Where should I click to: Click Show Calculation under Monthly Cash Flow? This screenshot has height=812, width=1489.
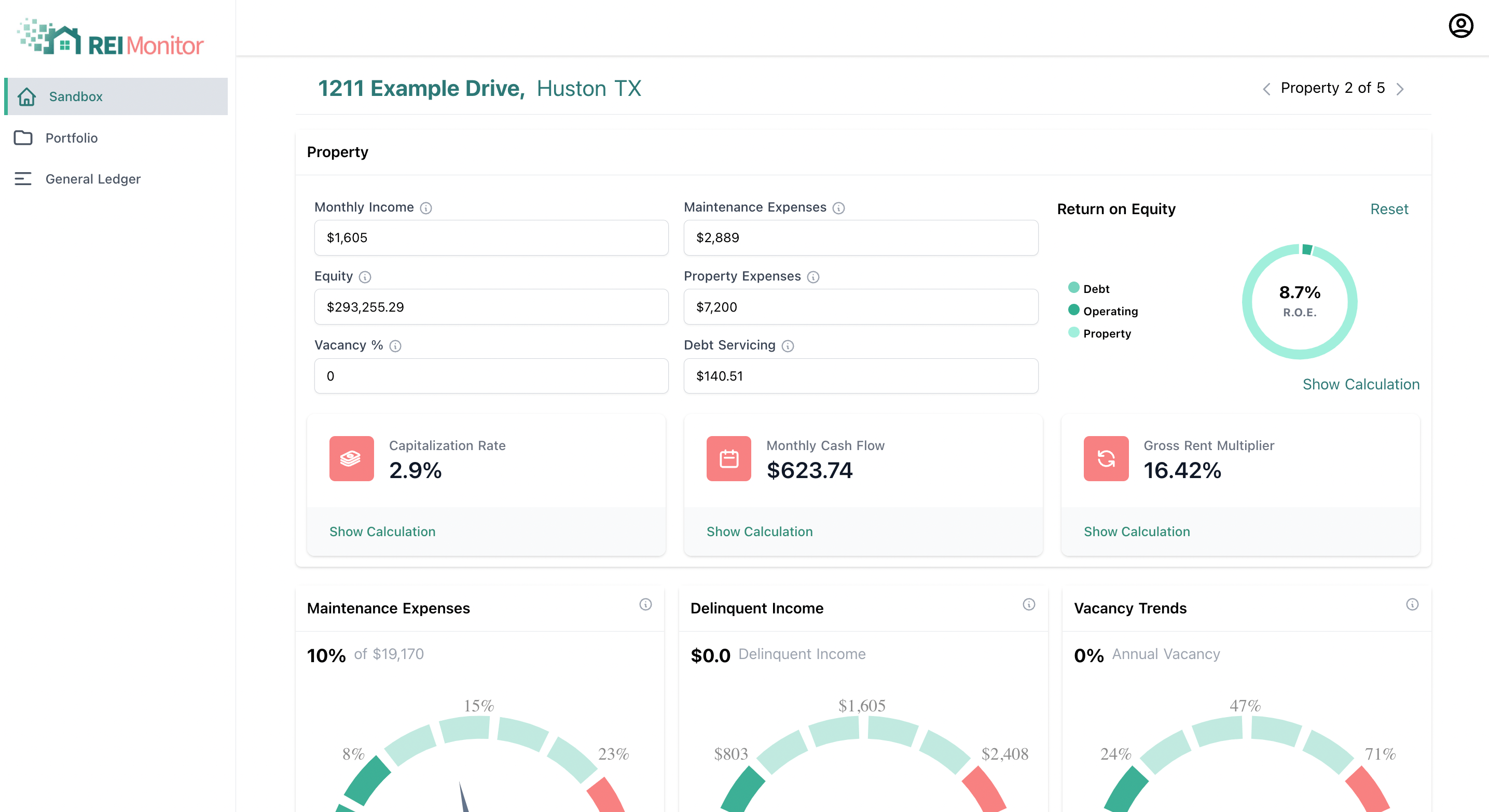[759, 531]
